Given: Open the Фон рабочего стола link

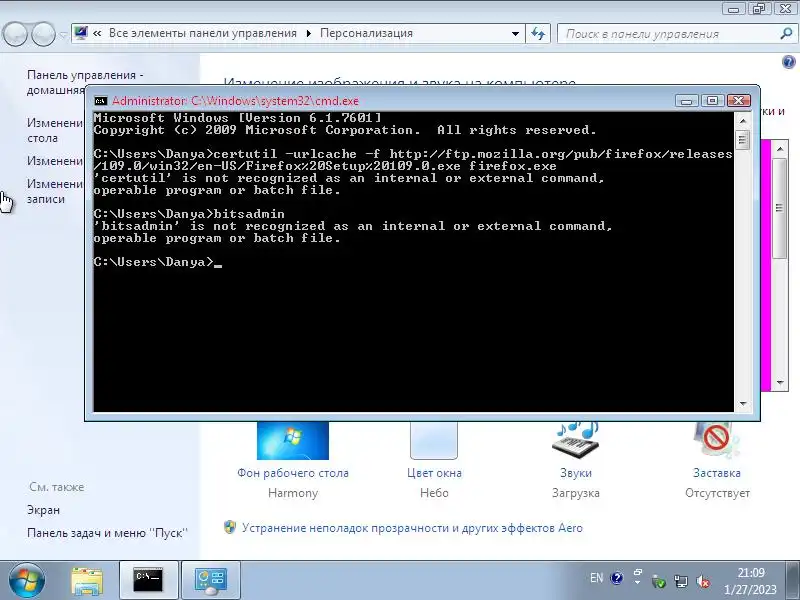Looking at the screenshot, I should [293, 473].
